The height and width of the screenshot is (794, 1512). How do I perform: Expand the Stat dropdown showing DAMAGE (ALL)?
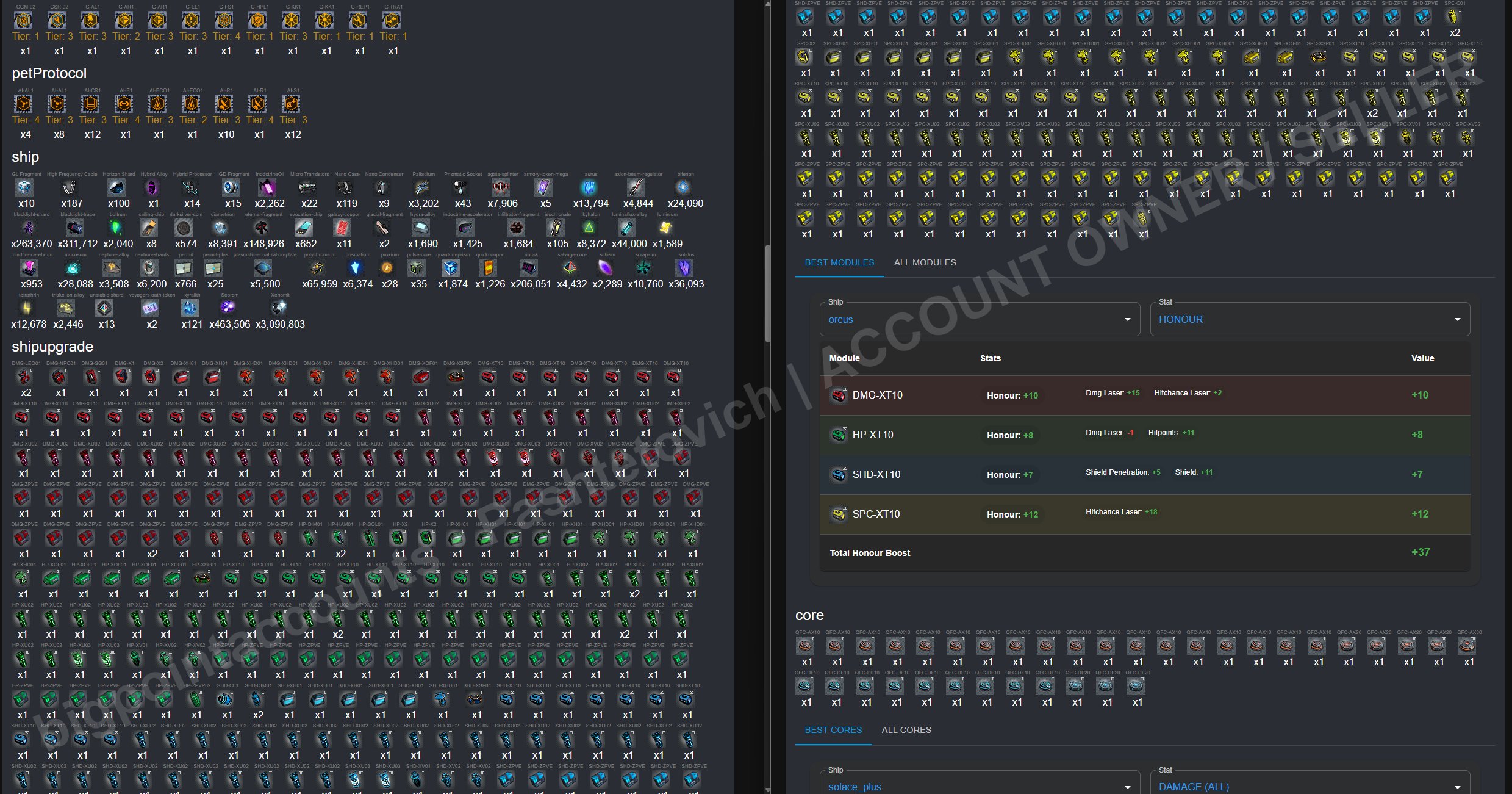tap(1310, 783)
